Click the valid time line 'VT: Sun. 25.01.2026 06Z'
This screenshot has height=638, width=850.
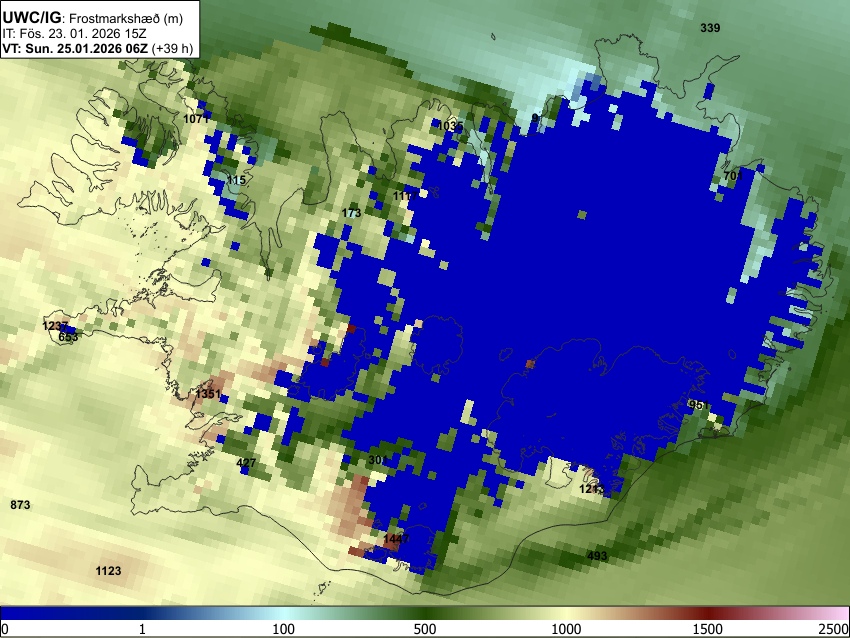click(x=75, y=48)
